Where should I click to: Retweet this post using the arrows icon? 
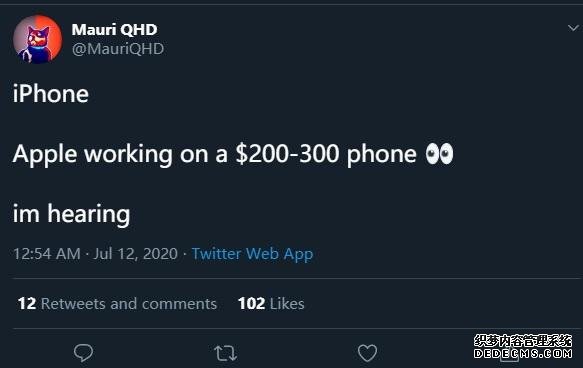point(226,354)
